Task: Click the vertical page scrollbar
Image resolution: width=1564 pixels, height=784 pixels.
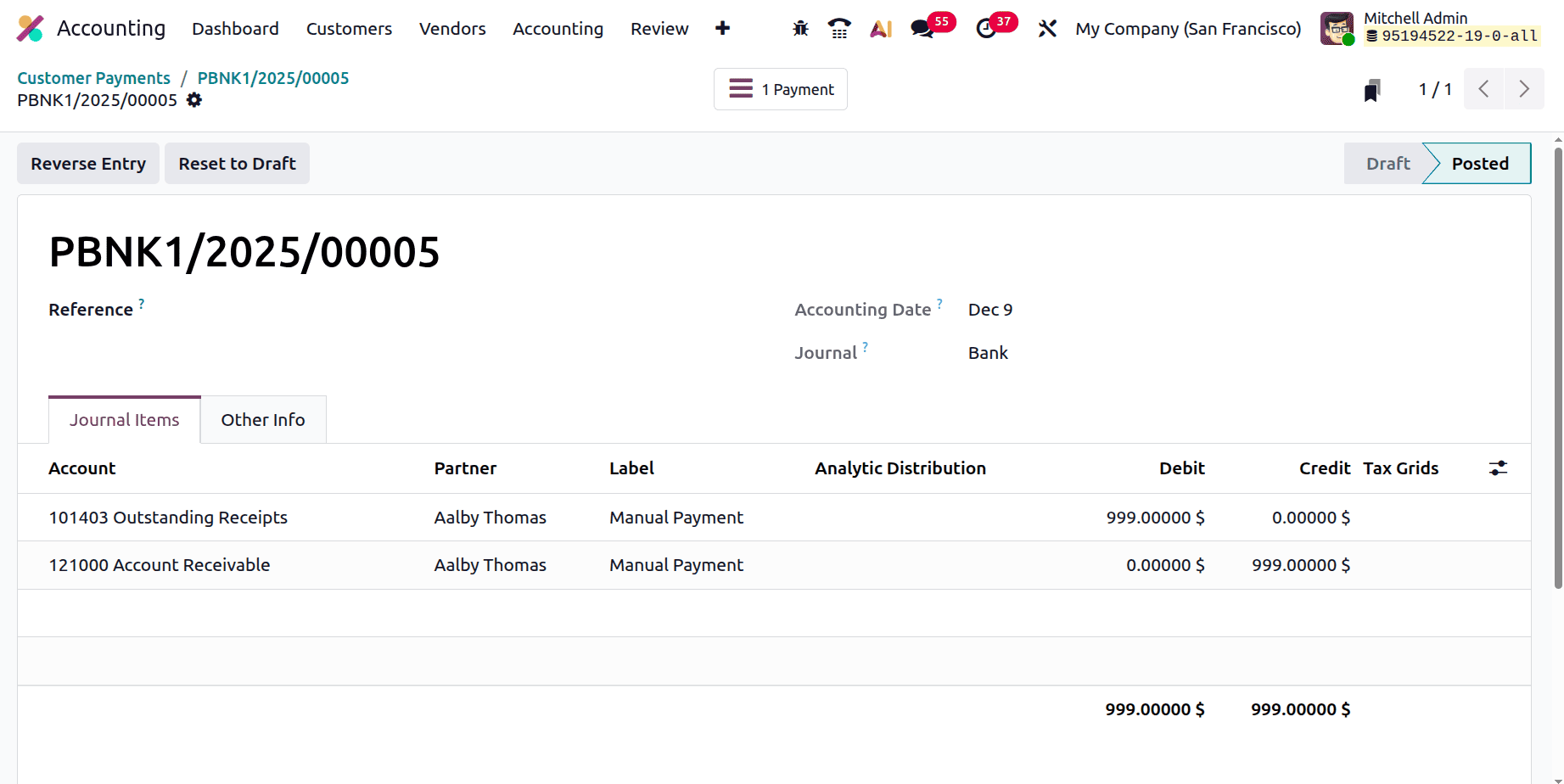Action: (x=1558, y=368)
